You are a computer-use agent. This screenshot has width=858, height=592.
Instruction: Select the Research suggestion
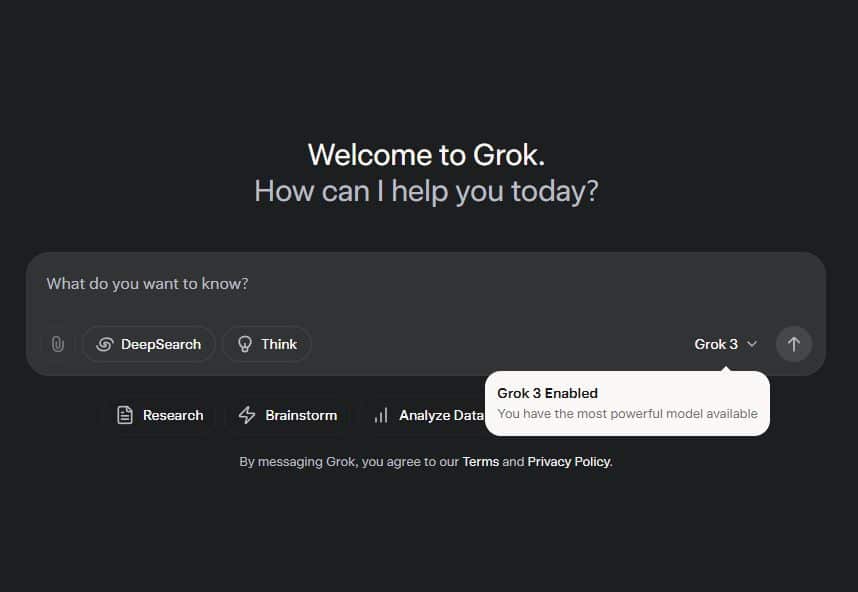160,415
